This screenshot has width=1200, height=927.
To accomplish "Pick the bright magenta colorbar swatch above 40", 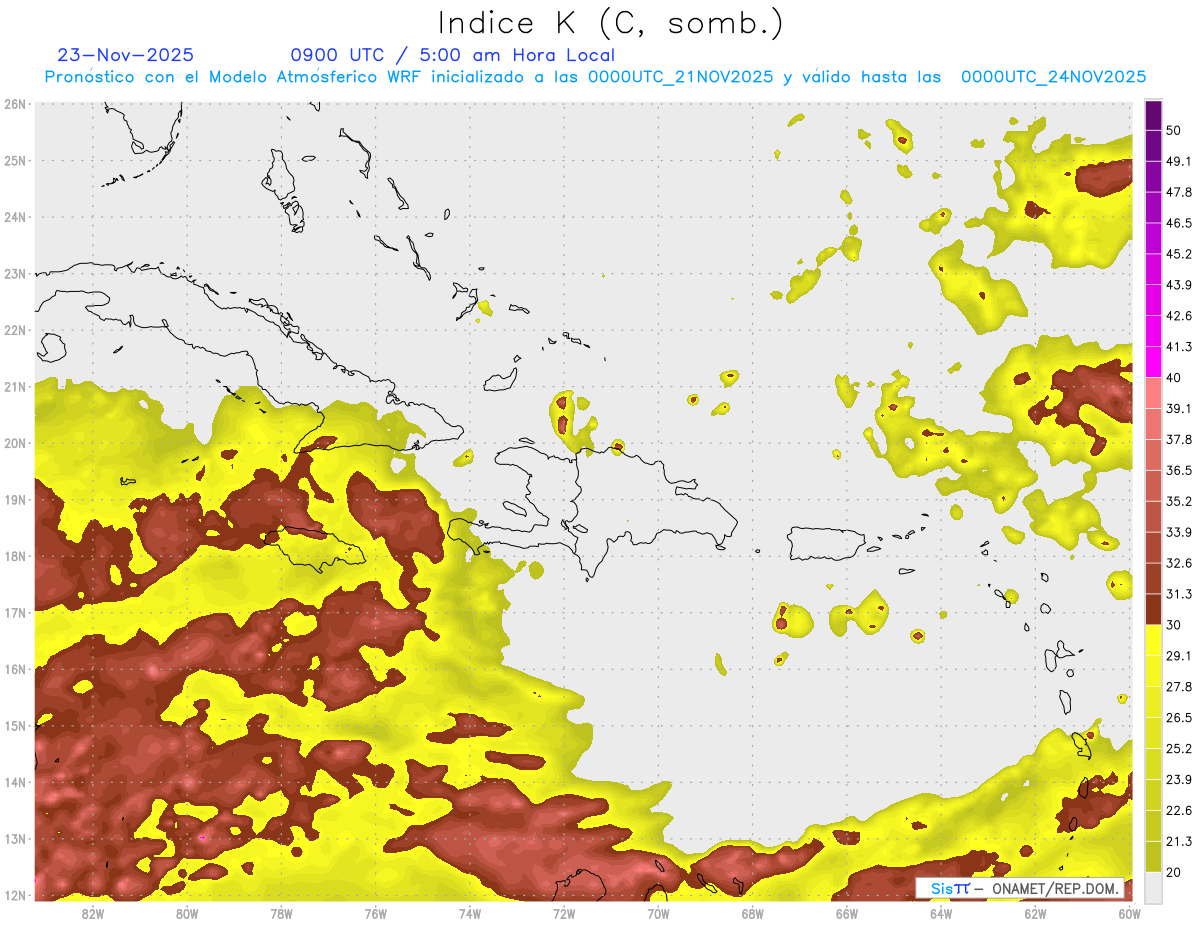I will [x=1153, y=362].
